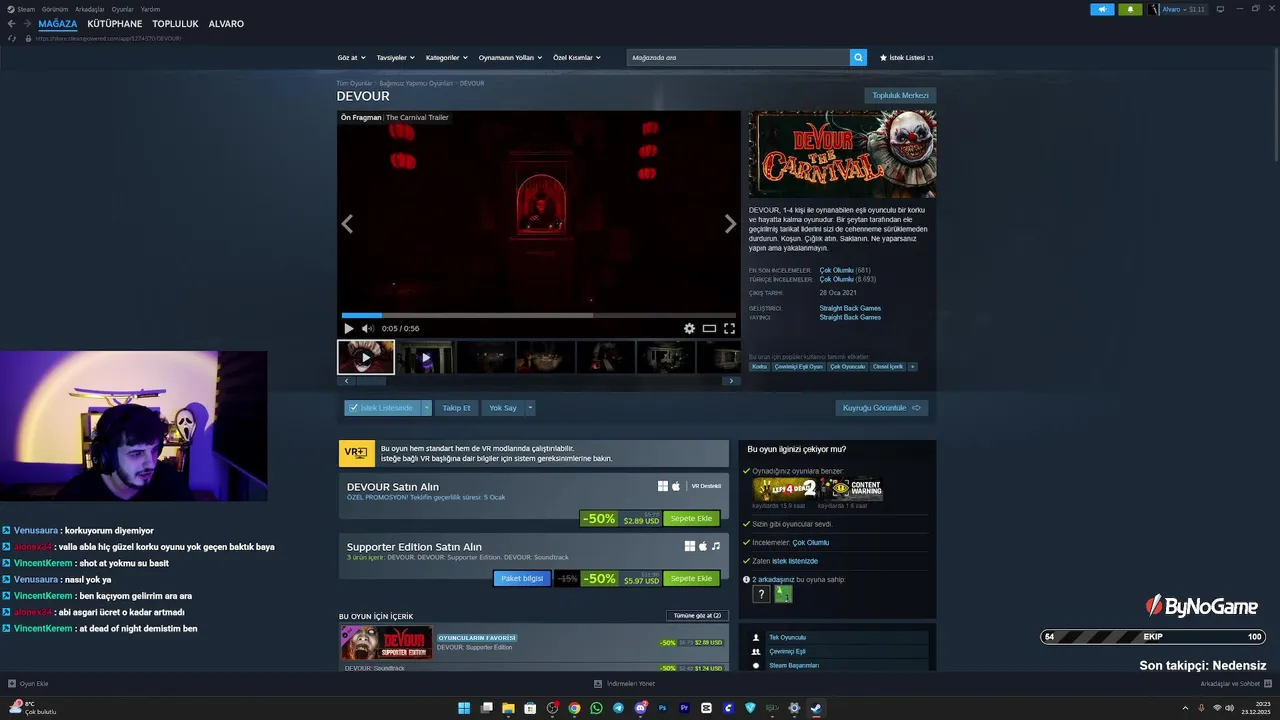Mute the trailer volume icon
Viewport: 1280px width, 720px height.
(x=367, y=328)
